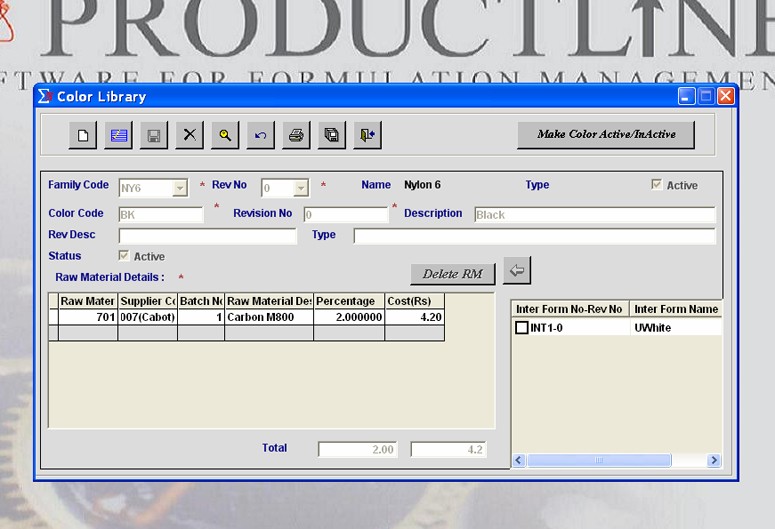Click the Delete RM button

pos(453,274)
